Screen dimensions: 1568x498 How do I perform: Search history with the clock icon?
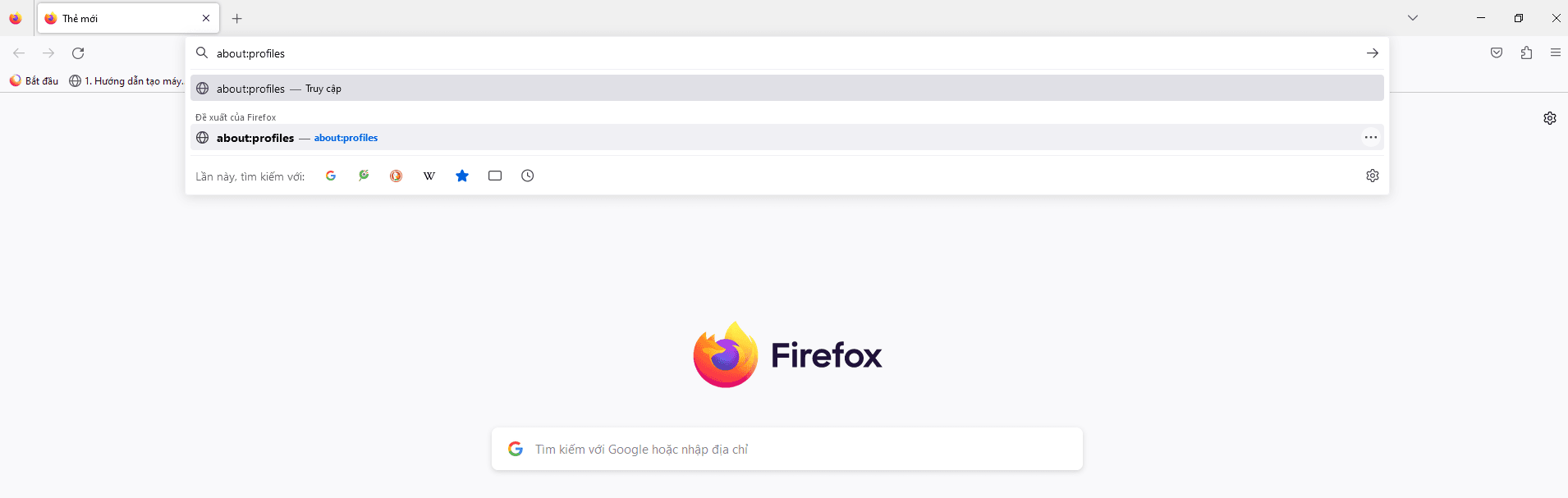click(528, 176)
